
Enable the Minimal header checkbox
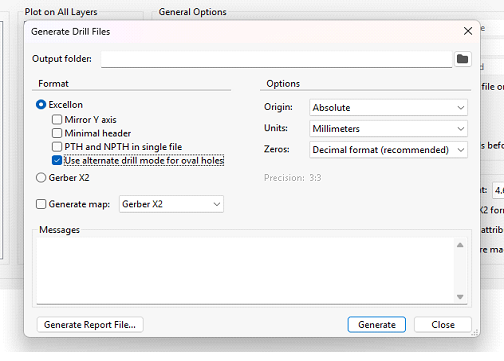57,133
